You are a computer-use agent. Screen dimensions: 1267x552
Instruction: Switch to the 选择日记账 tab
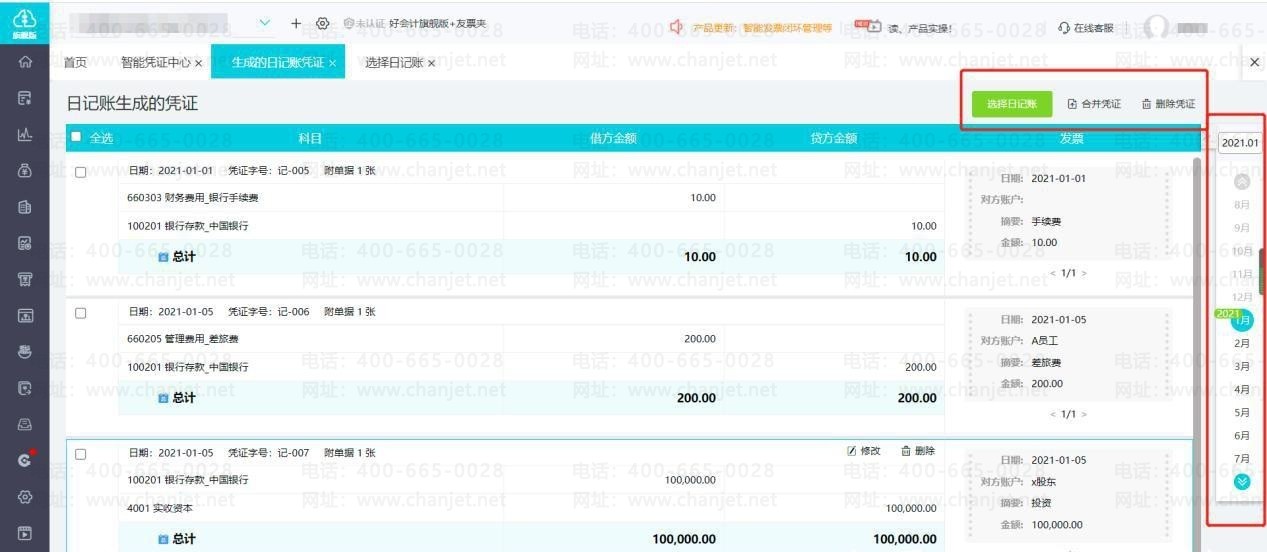tap(394, 63)
